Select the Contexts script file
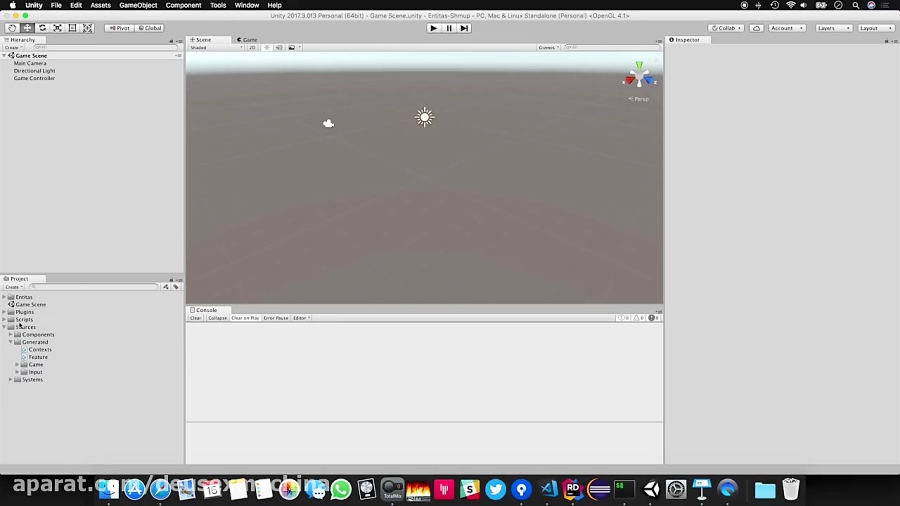 click(x=40, y=349)
